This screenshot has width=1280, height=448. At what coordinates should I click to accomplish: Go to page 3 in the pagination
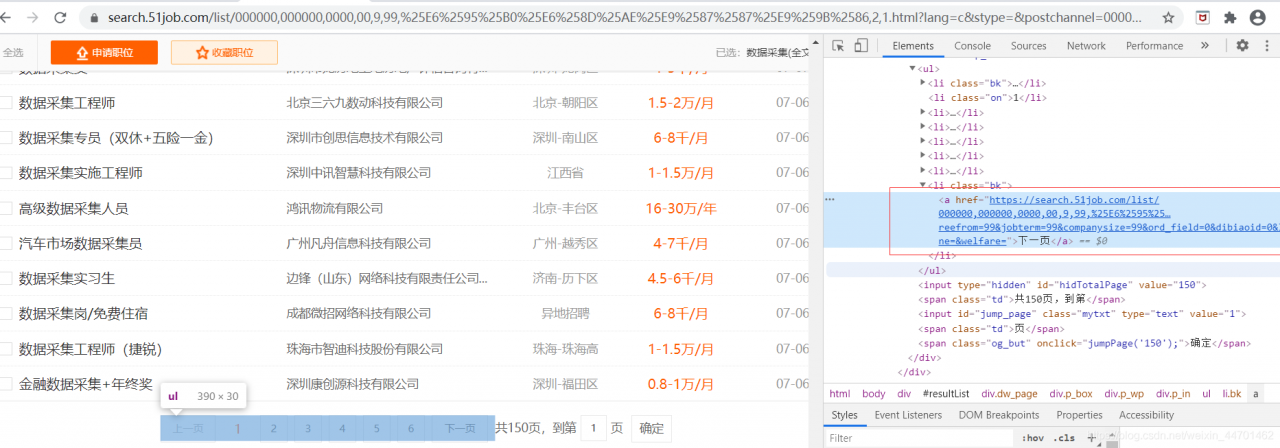pos(308,428)
